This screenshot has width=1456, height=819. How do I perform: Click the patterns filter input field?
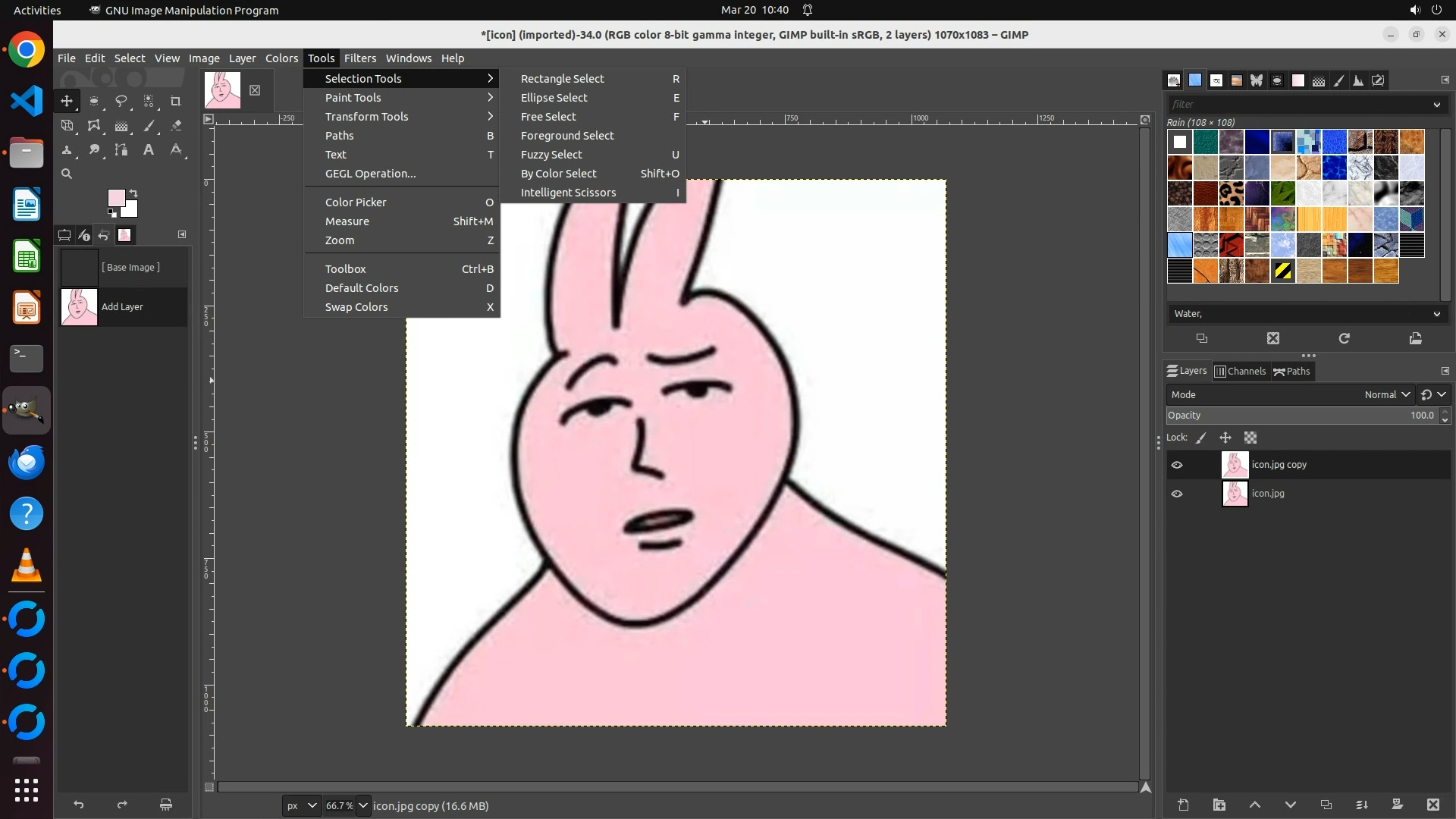click(1297, 104)
